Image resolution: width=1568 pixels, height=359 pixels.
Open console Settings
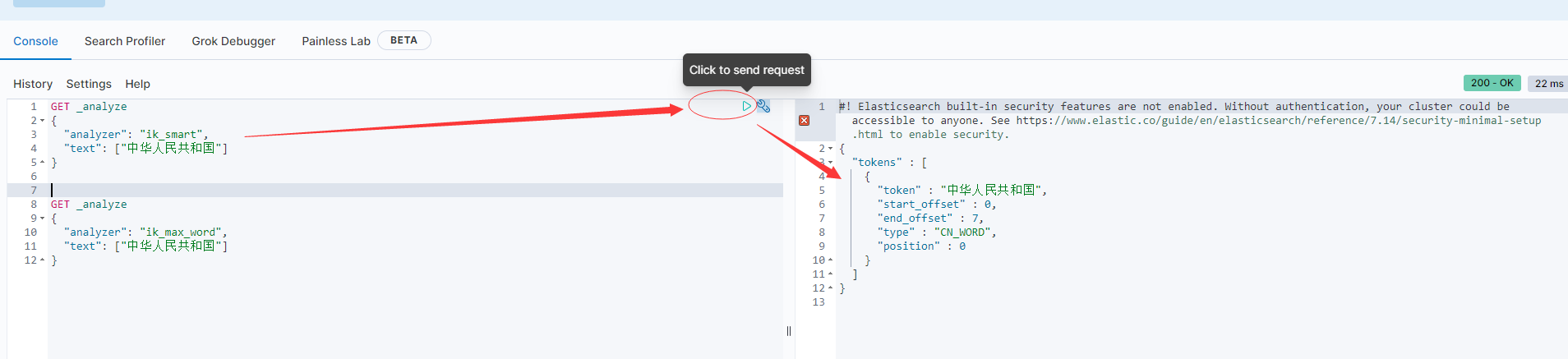point(89,84)
